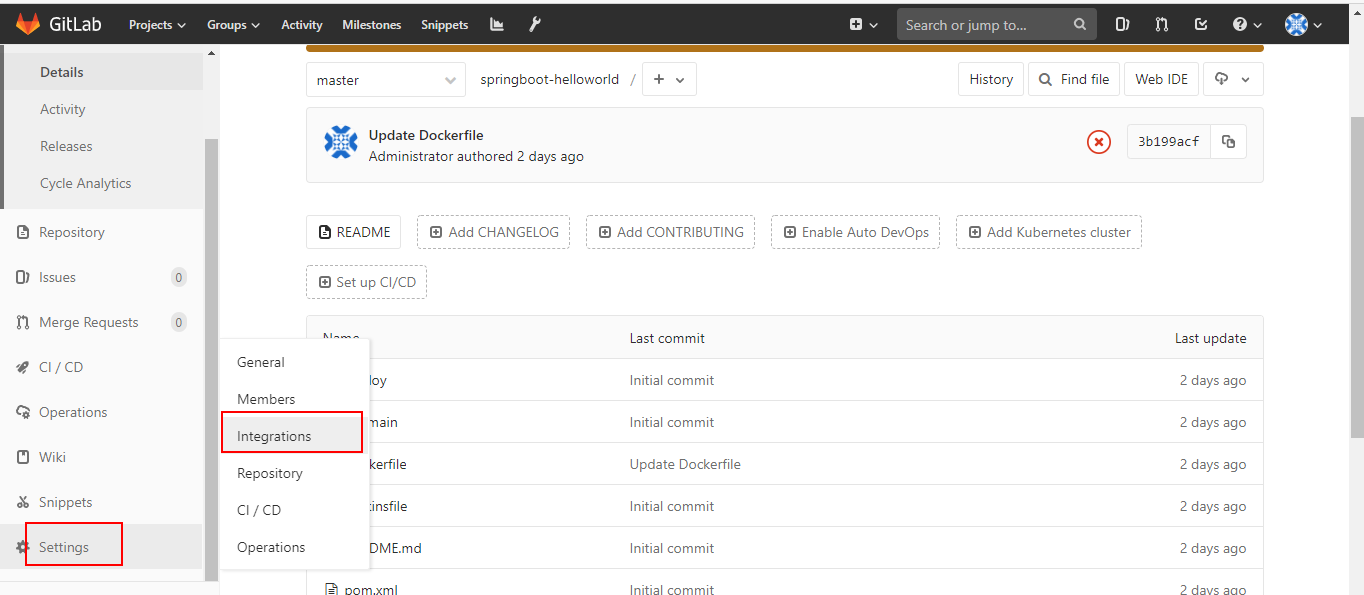Viewport: 1364px width, 595px height.
Task: Focus the Search or jump to field
Action: point(997,25)
